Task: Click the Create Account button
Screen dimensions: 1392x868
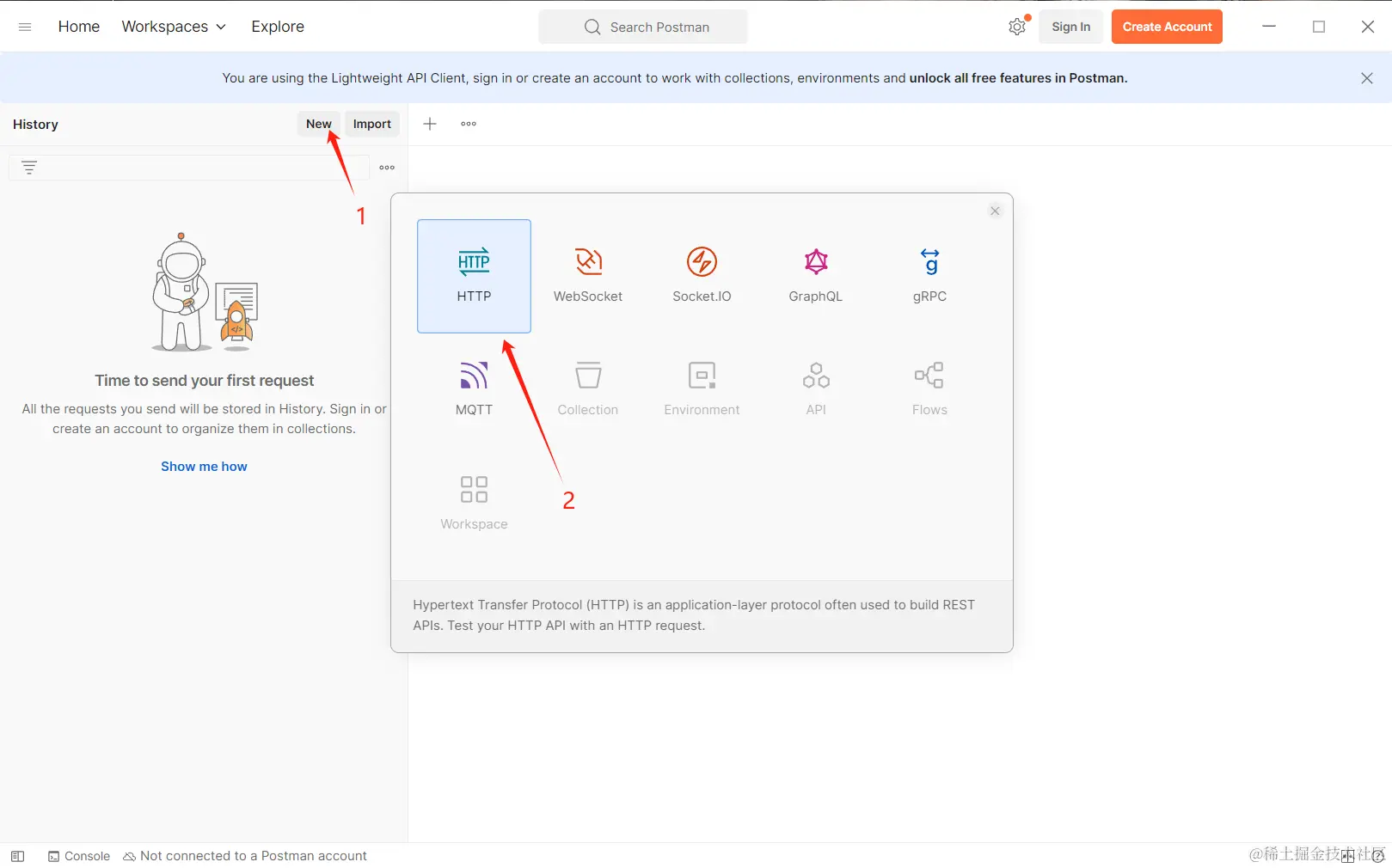Action: click(x=1167, y=27)
